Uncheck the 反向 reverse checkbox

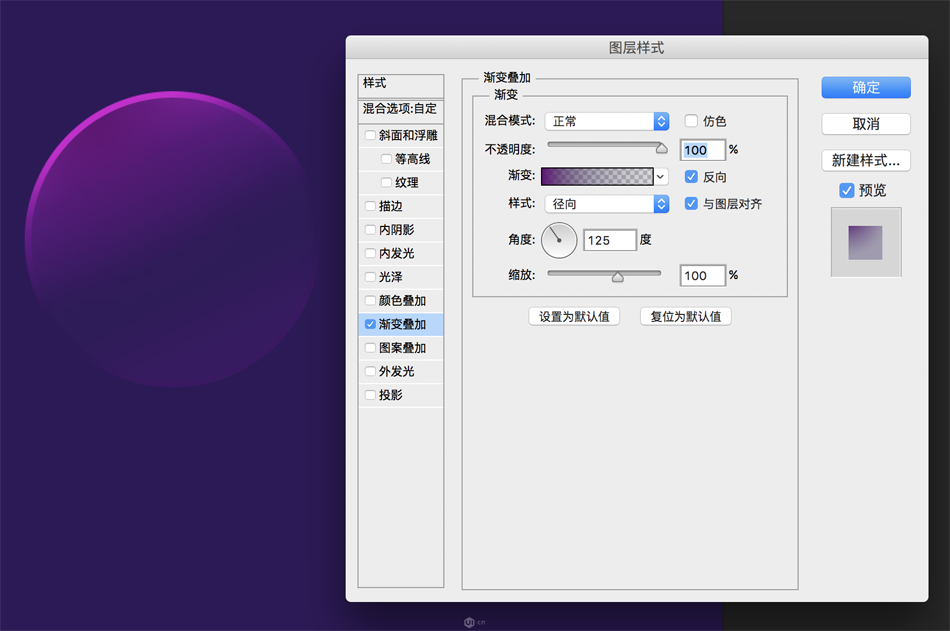(691, 176)
